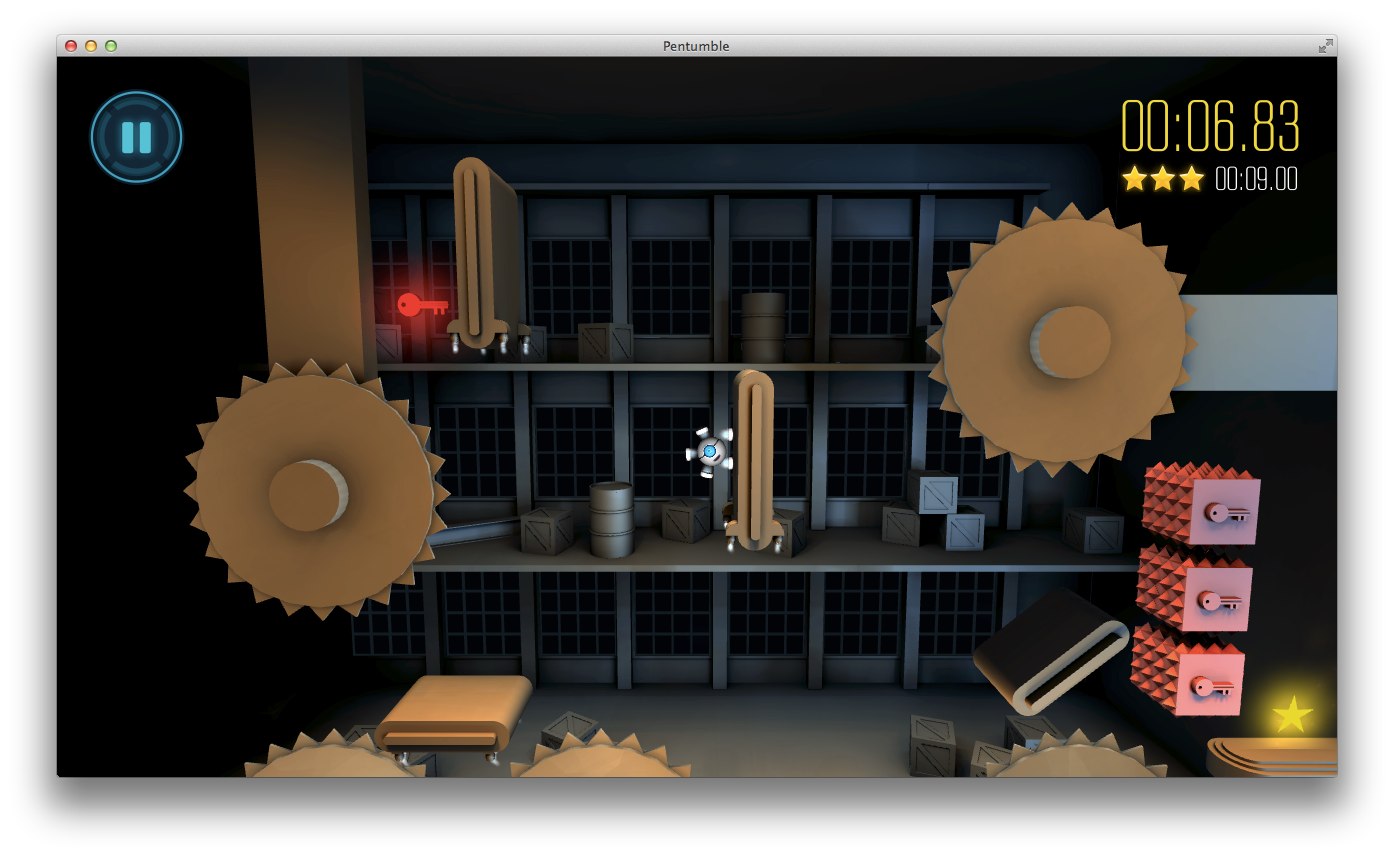
Task: Minimize the Pentumble window with the yellow button
Action: click(91, 46)
